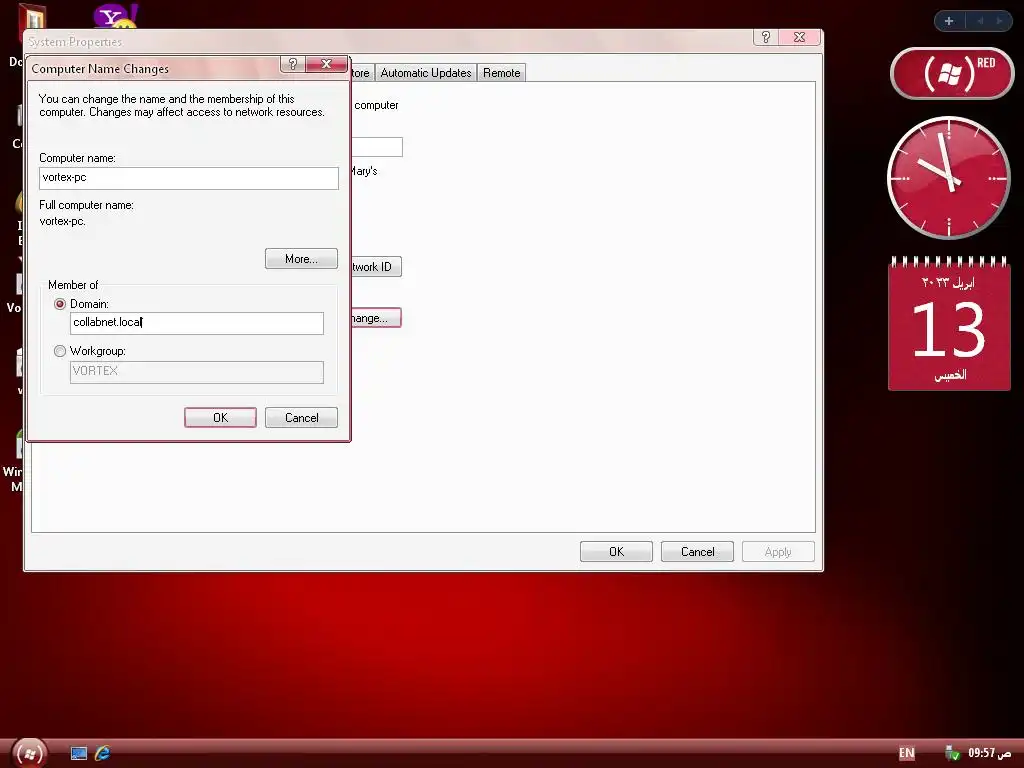
Task: Click help button in Computer Name Changes
Action: tap(293, 64)
